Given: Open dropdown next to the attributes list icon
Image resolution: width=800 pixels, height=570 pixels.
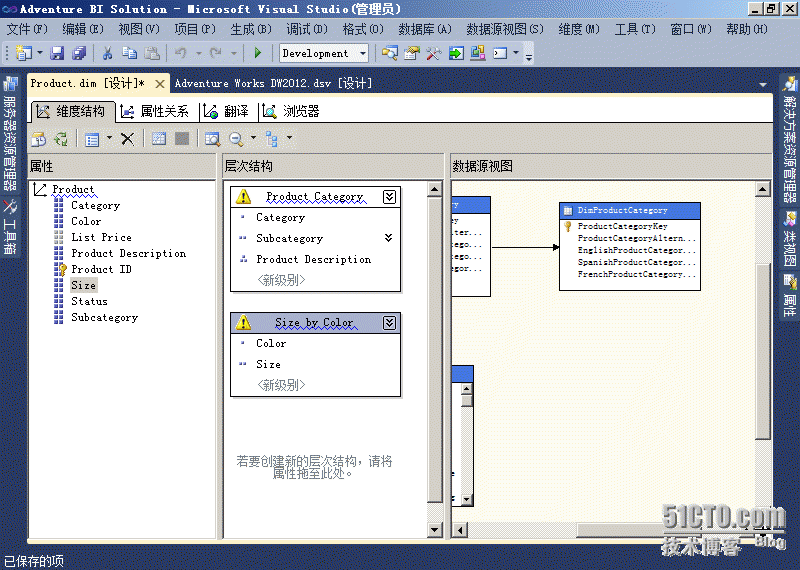Looking at the screenshot, I should [x=109, y=138].
